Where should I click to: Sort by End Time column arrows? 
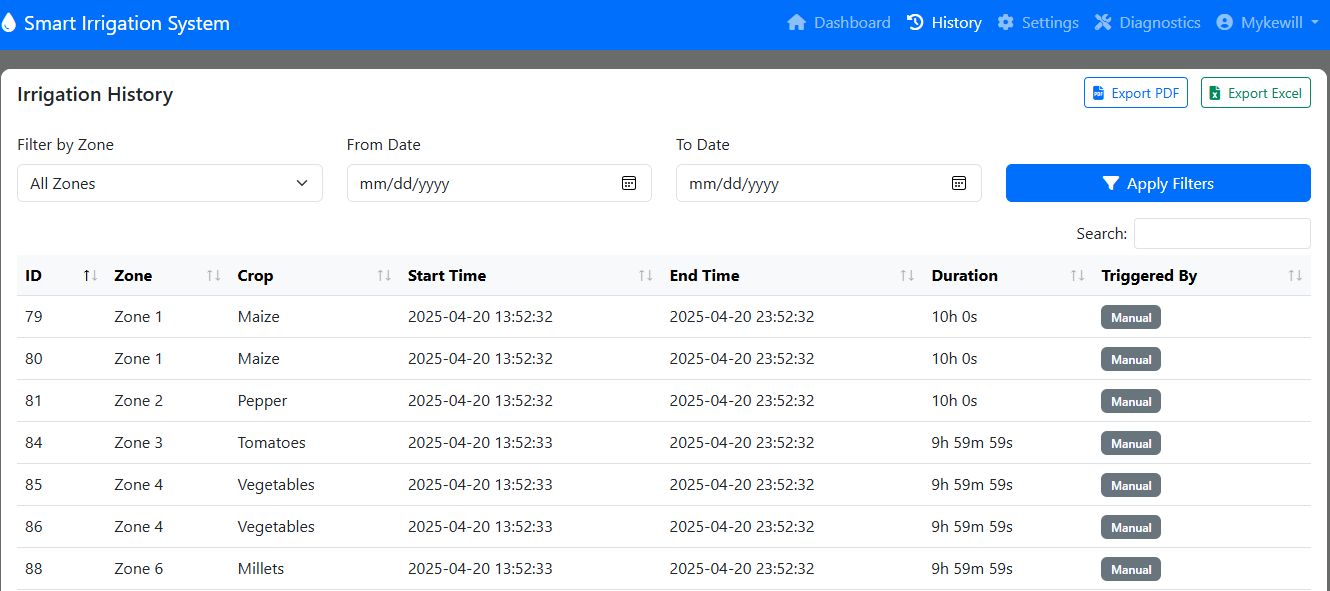[x=907, y=276]
